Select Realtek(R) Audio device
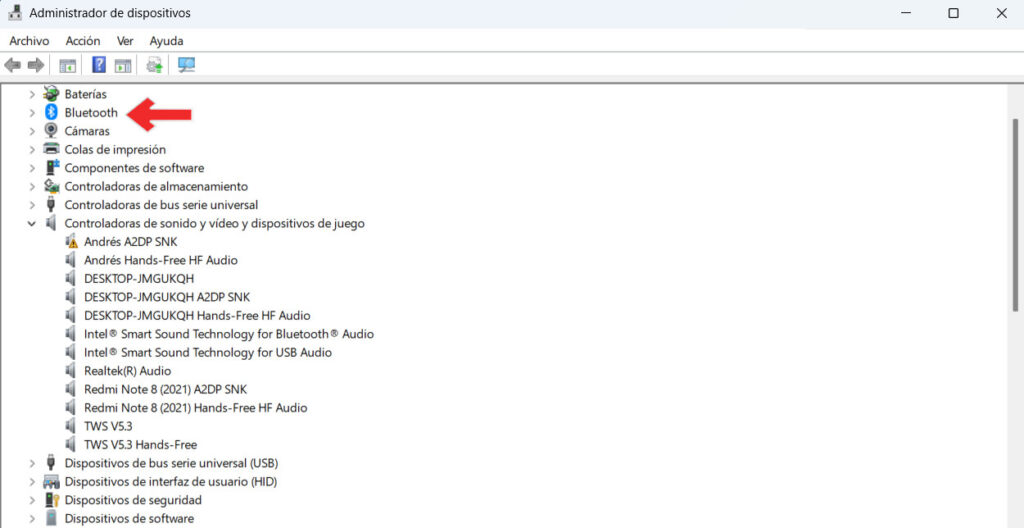1024x528 pixels. point(127,371)
